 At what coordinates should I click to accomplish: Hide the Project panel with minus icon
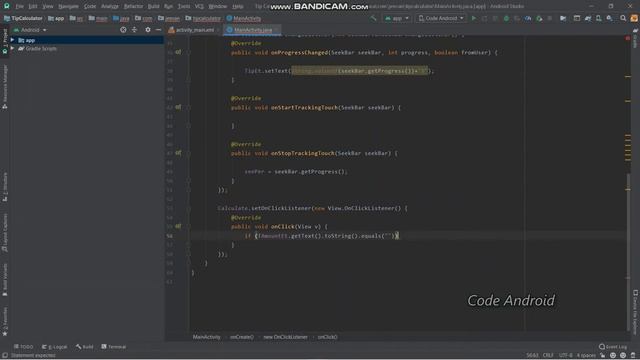click(x=158, y=30)
